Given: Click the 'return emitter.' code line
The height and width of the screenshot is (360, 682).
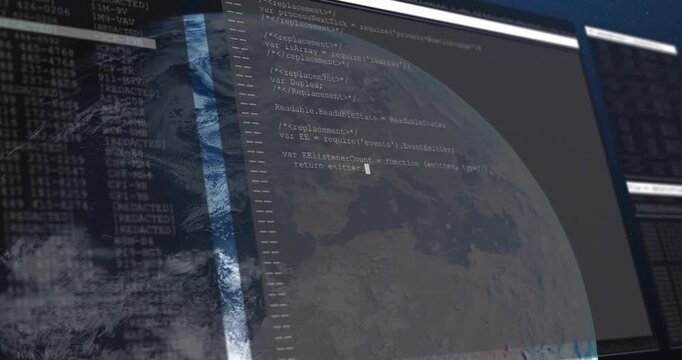Looking at the screenshot, I should (x=329, y=167).
